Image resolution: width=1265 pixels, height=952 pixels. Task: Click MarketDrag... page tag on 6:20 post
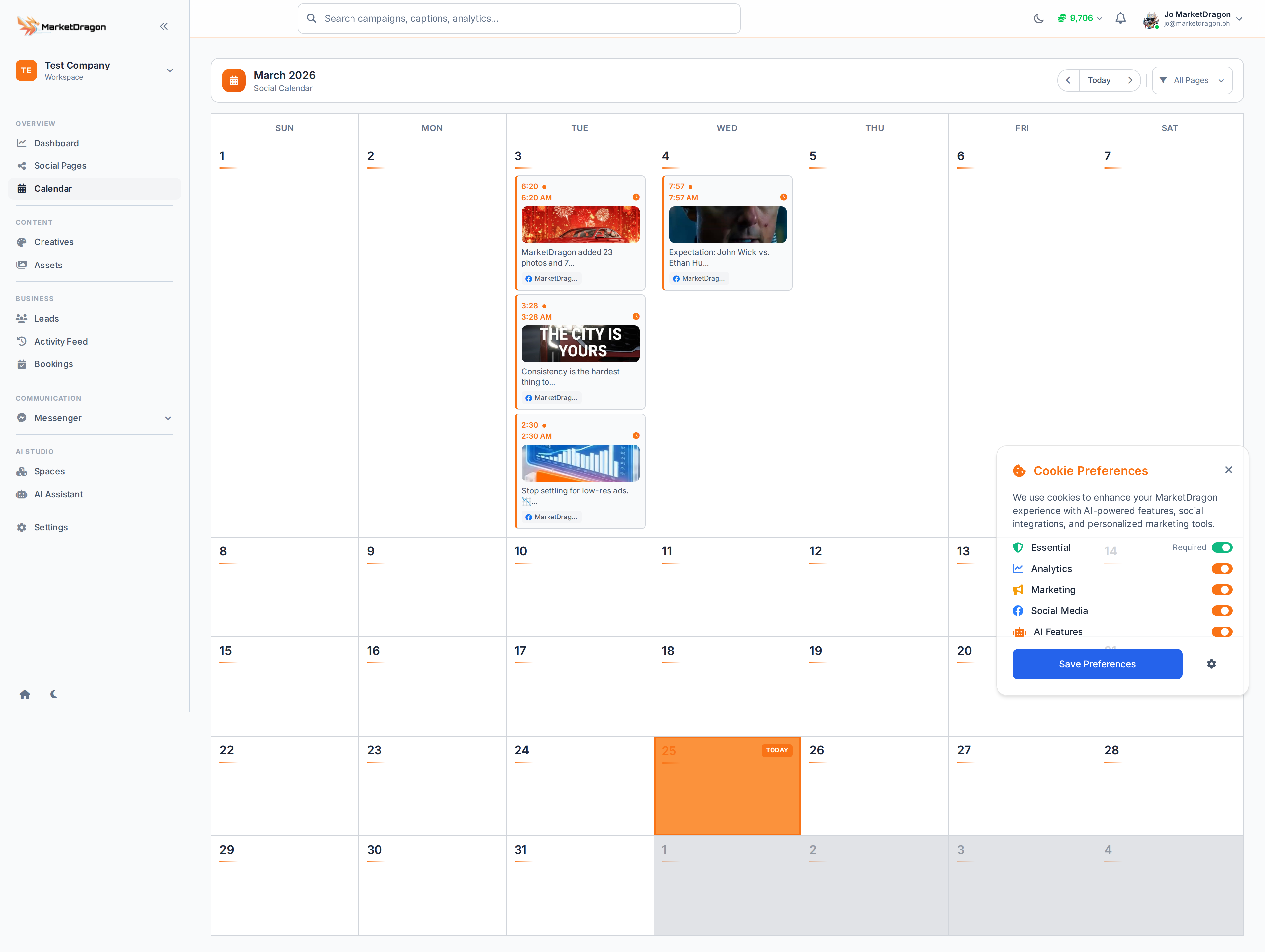[551, 278]
